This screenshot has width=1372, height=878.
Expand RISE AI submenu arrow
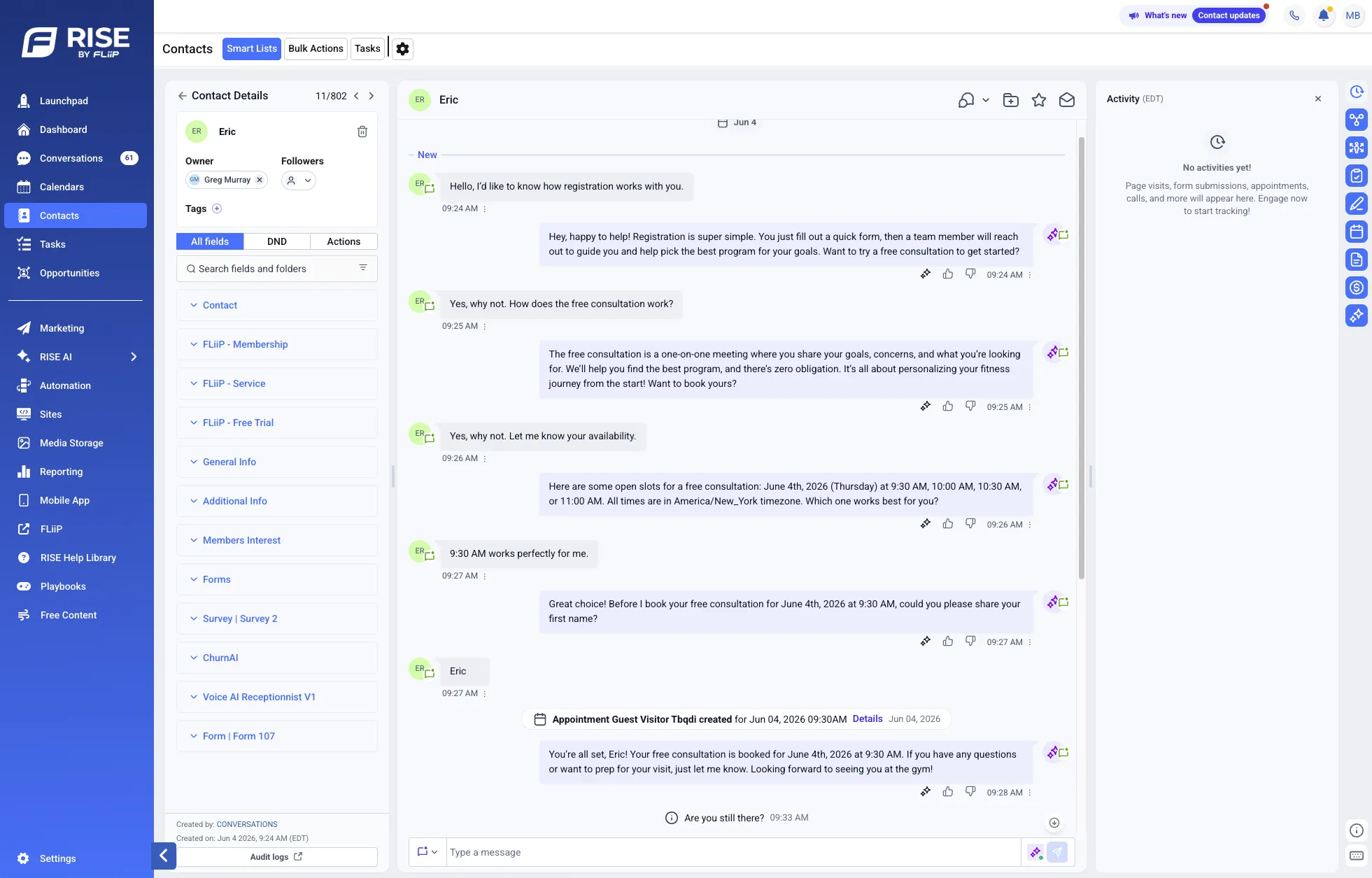[134, 357]
